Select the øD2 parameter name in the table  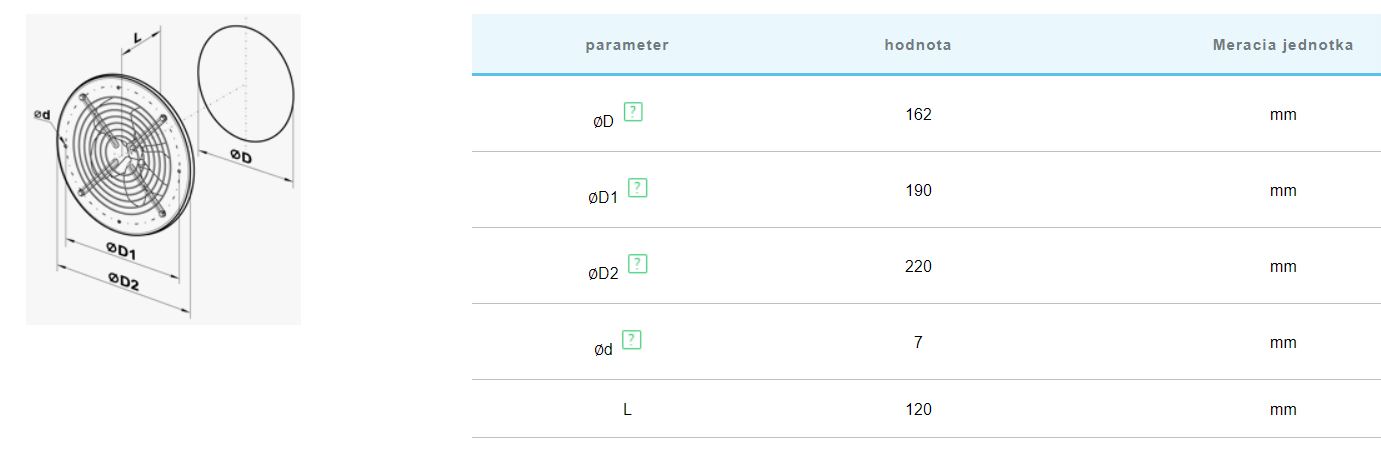(x=603, y=274)
